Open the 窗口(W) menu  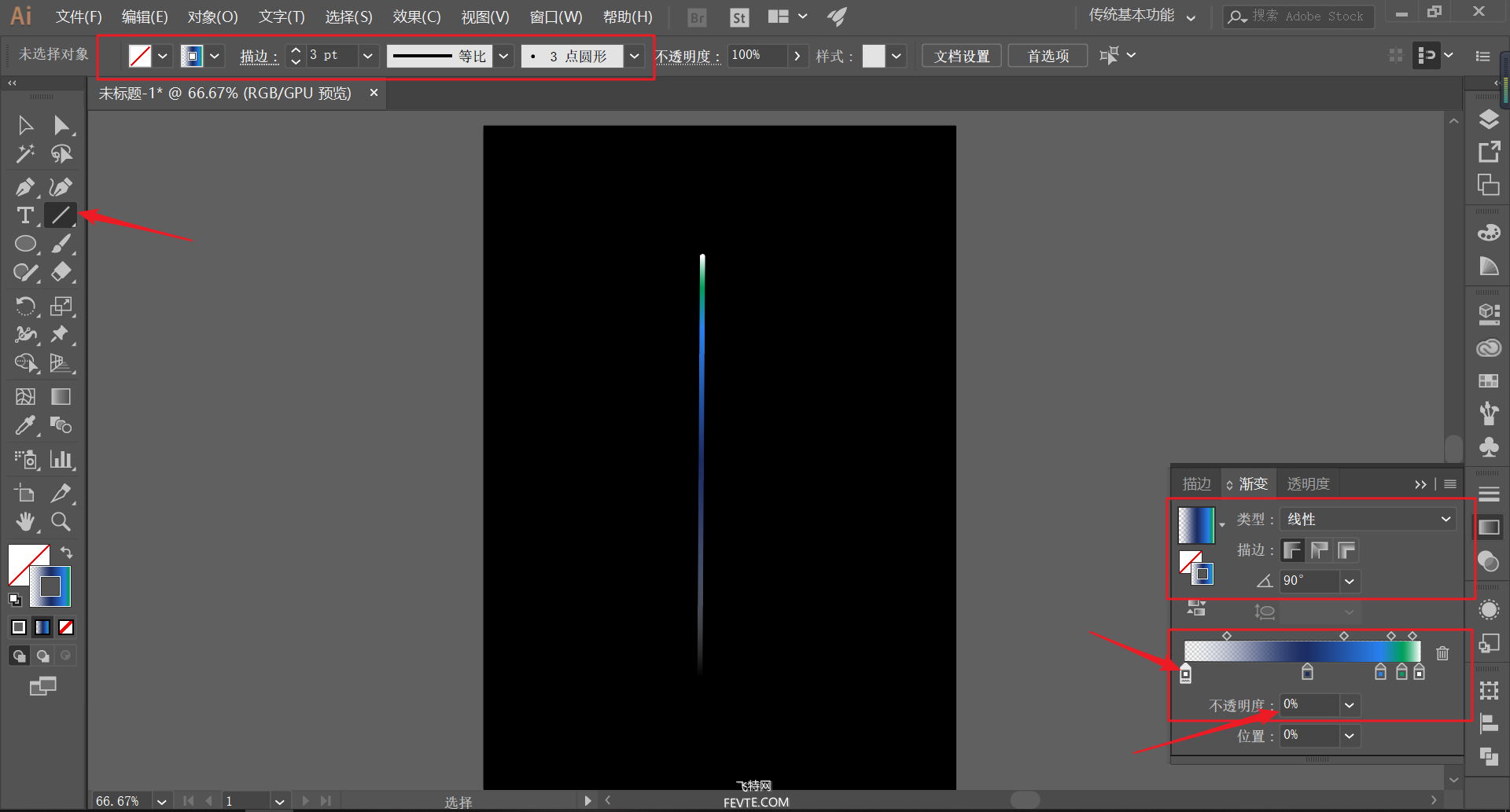[x=556, y=17]
